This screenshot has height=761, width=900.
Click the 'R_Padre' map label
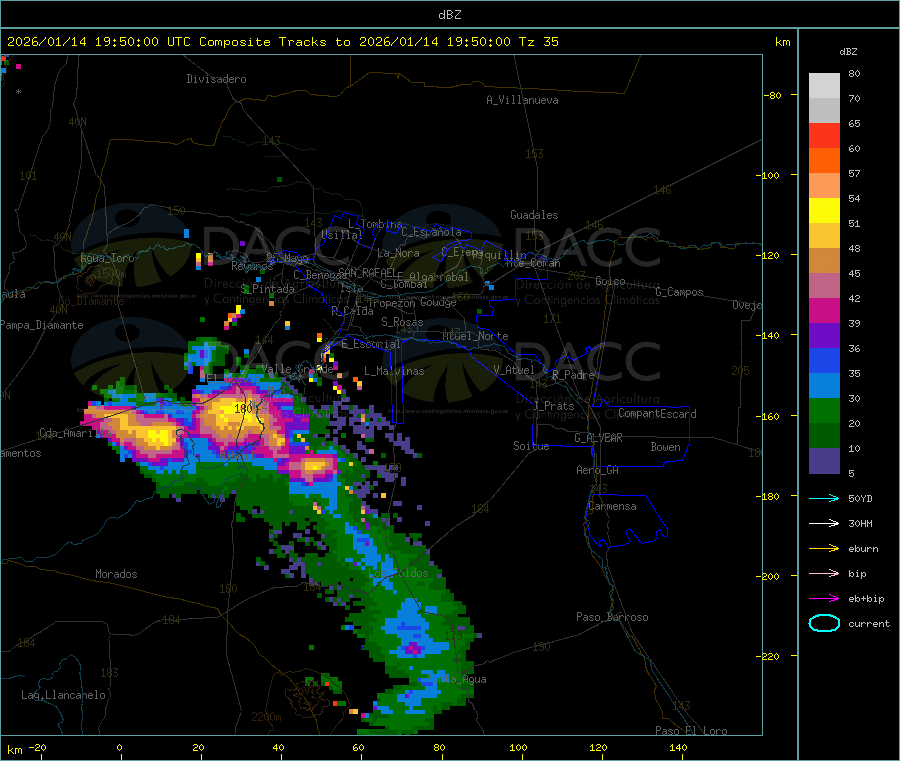pos(573,375)
